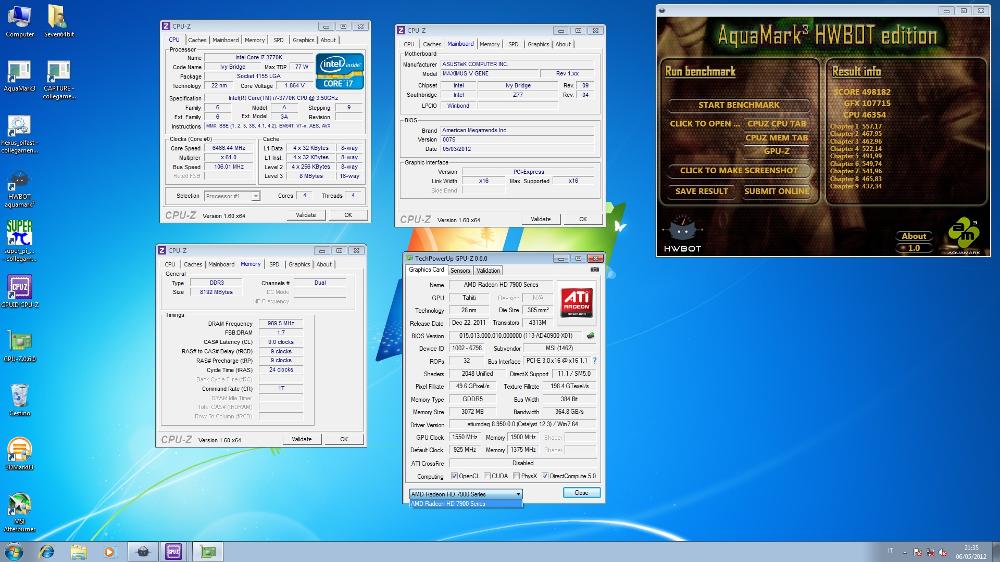Viewport: 1000px width, 562px height.
Task: Open the CPUID CPU-Z desktop icon
Action: coord(19,291)
